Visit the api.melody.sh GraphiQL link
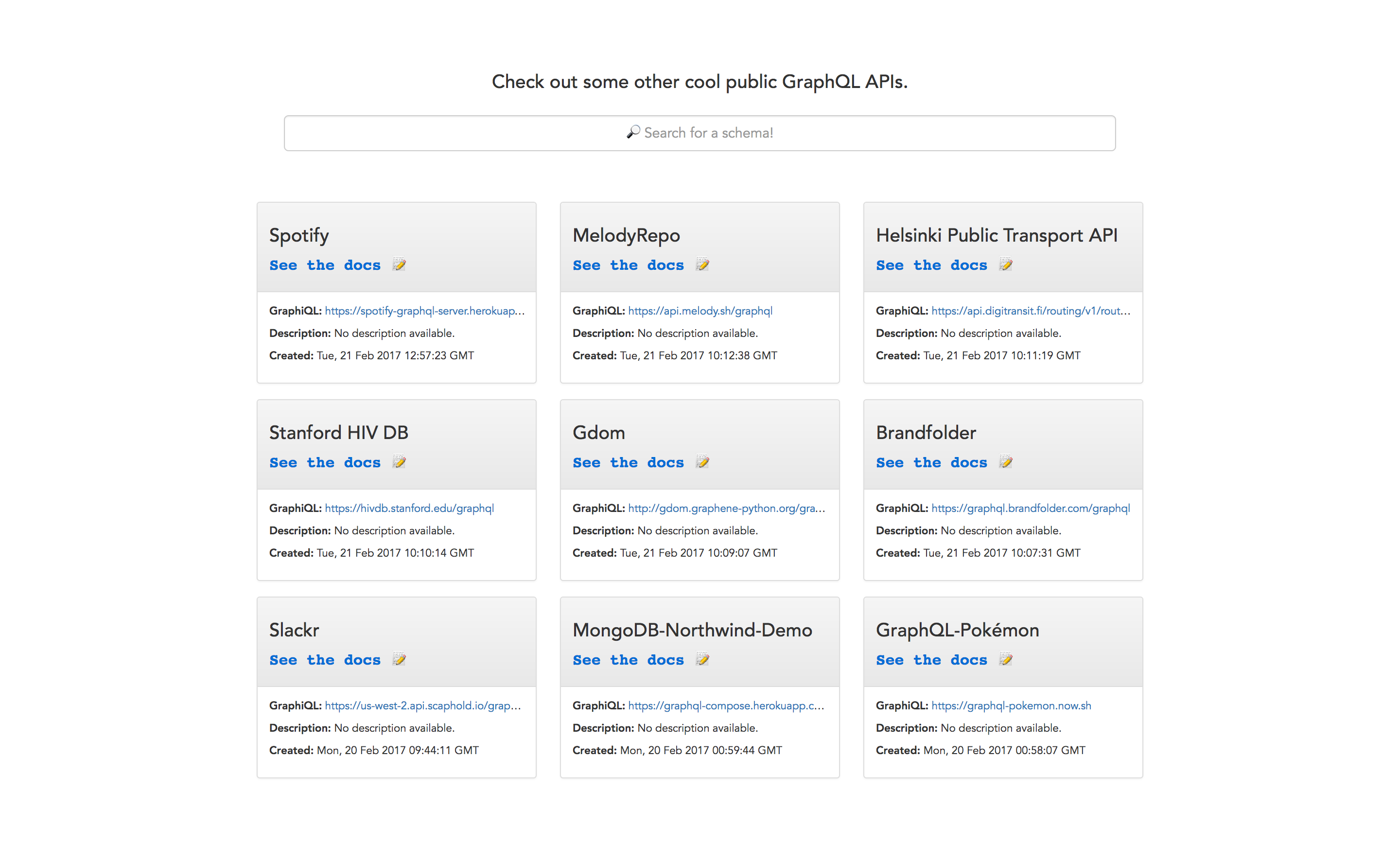This screenshot has width=1400, height=863. point(700,311)
